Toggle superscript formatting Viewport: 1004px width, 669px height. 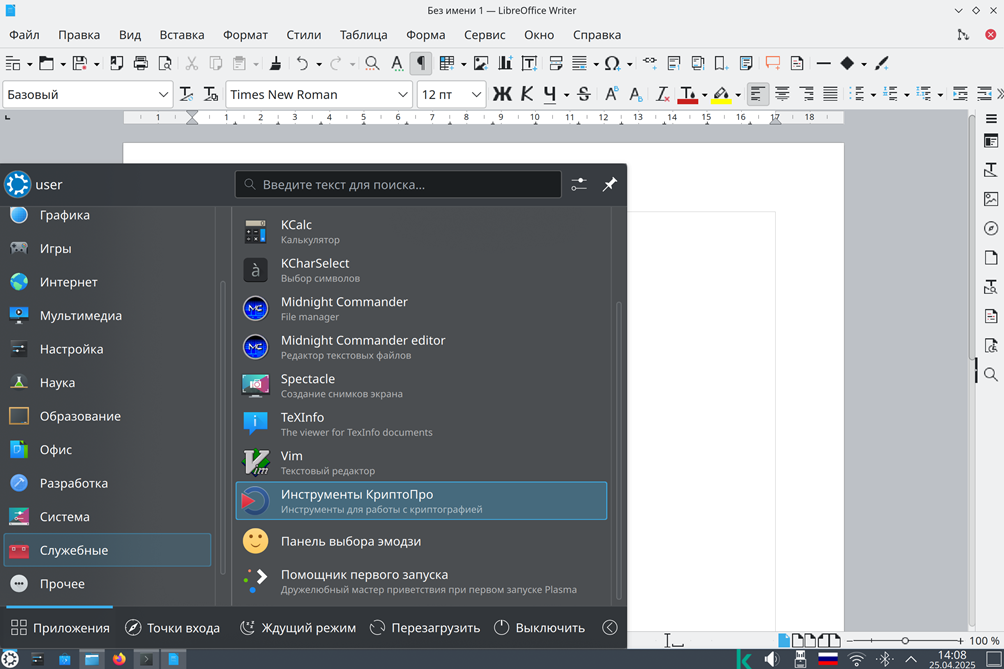[611, 95]
